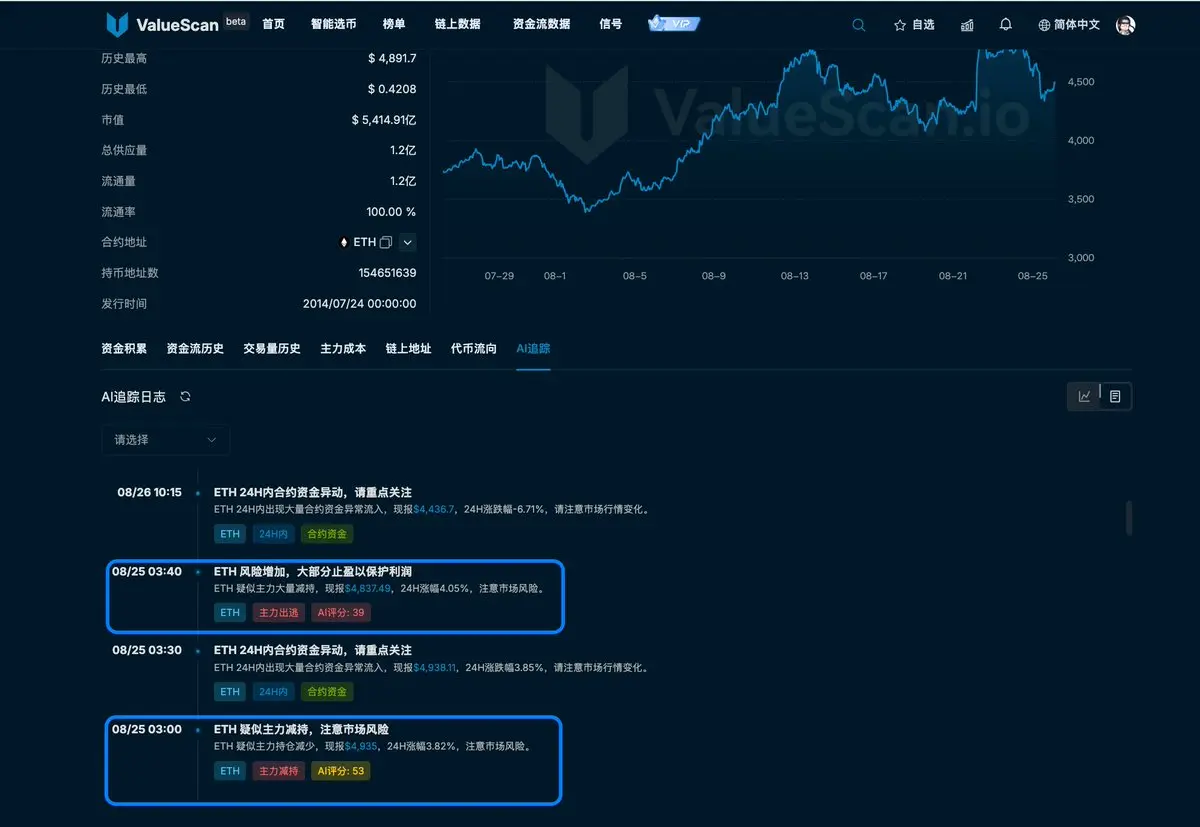
Task: Switch to 交易量历史 tab
Action: (272, 349)
